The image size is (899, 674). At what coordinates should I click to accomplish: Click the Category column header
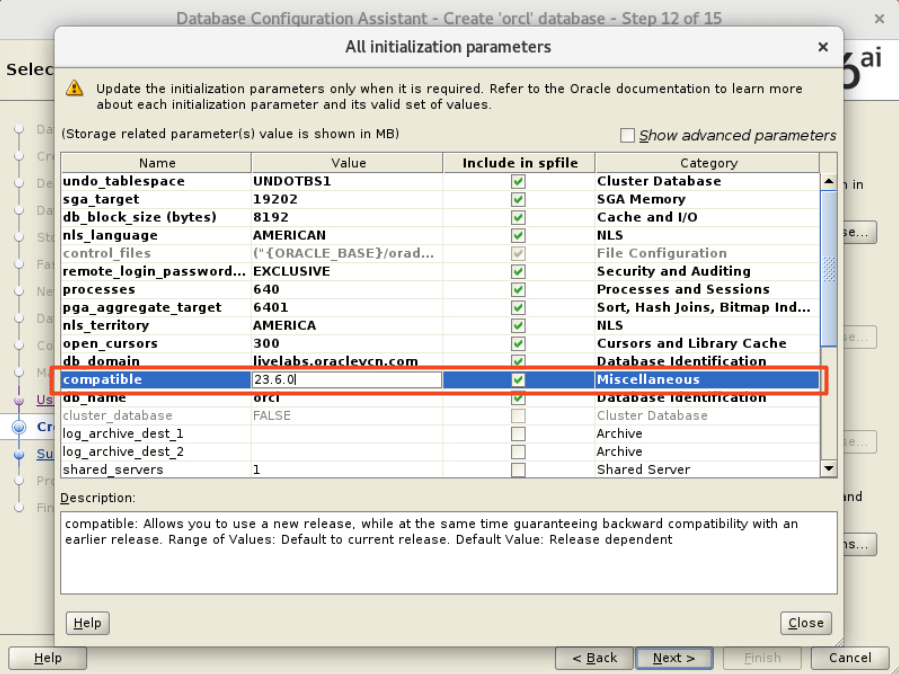click(708, 163)
